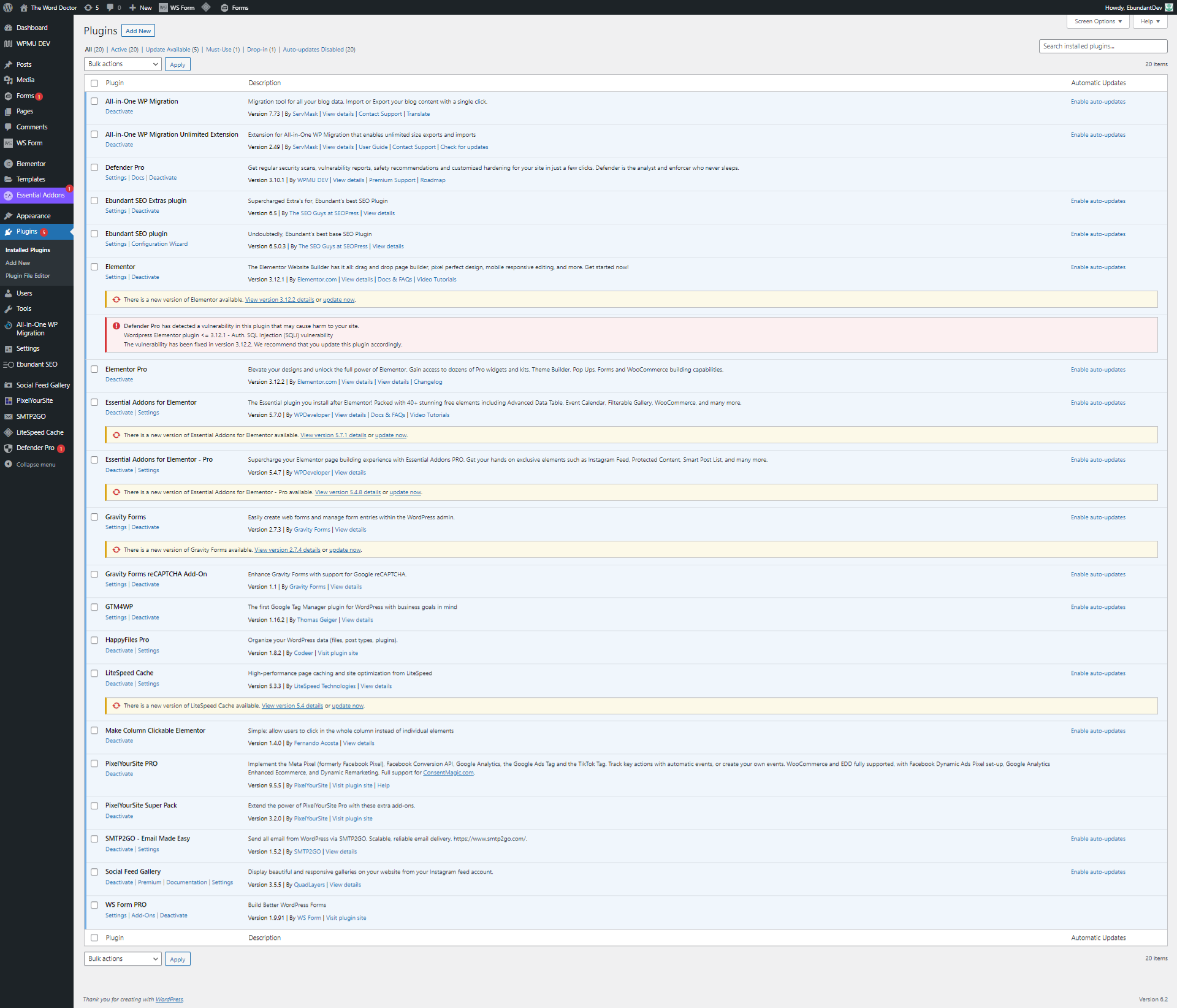Click the Elementor sidebar menu icon

pos(8,164)
